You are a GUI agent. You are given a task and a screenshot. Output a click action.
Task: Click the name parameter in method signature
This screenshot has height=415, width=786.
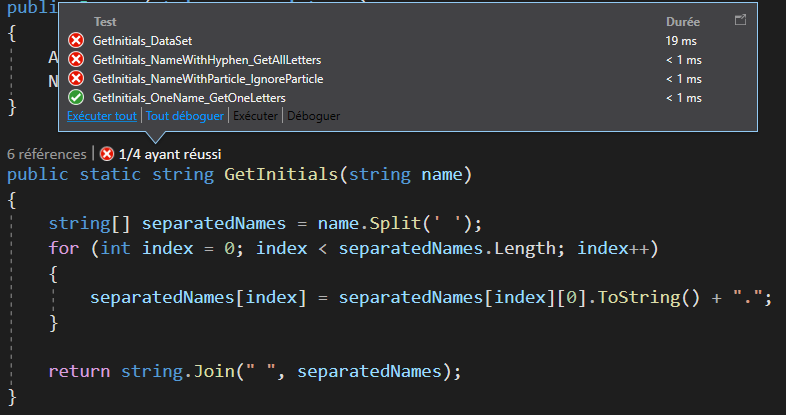[442, 174]
